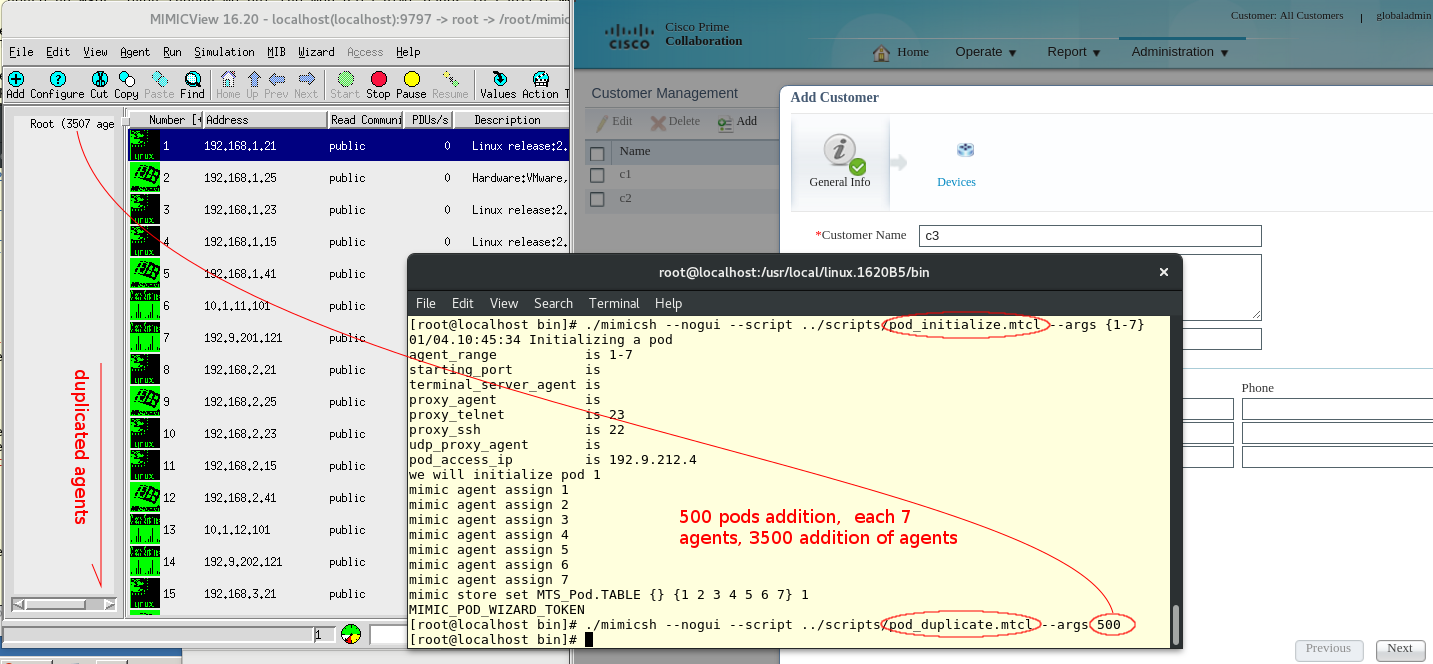Viewport: 1433px width, 664px height.
Task: Click the first Phone input field
Action: 1337,409
